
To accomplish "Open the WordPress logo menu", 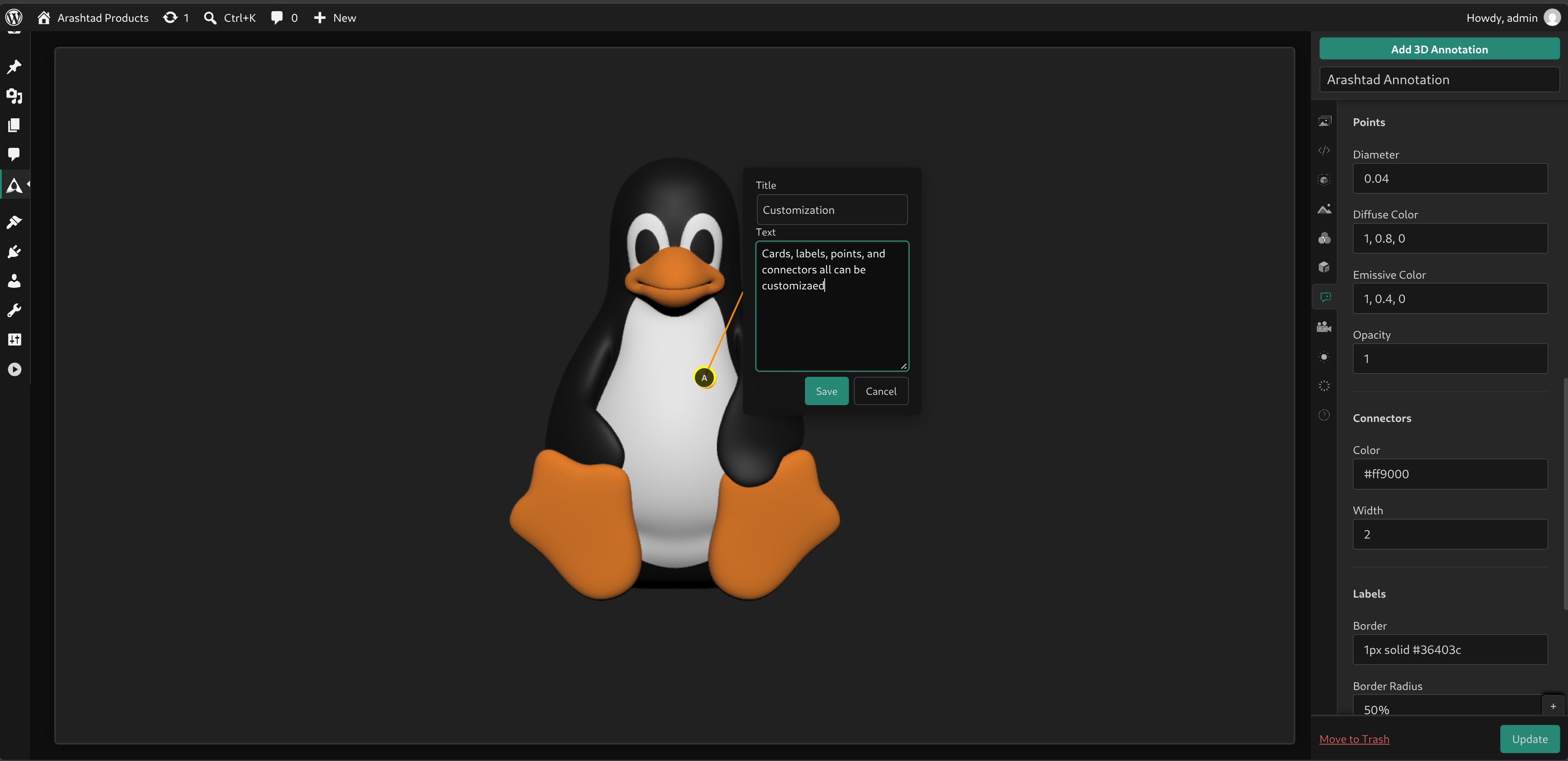I will click(x=14, y=18).
